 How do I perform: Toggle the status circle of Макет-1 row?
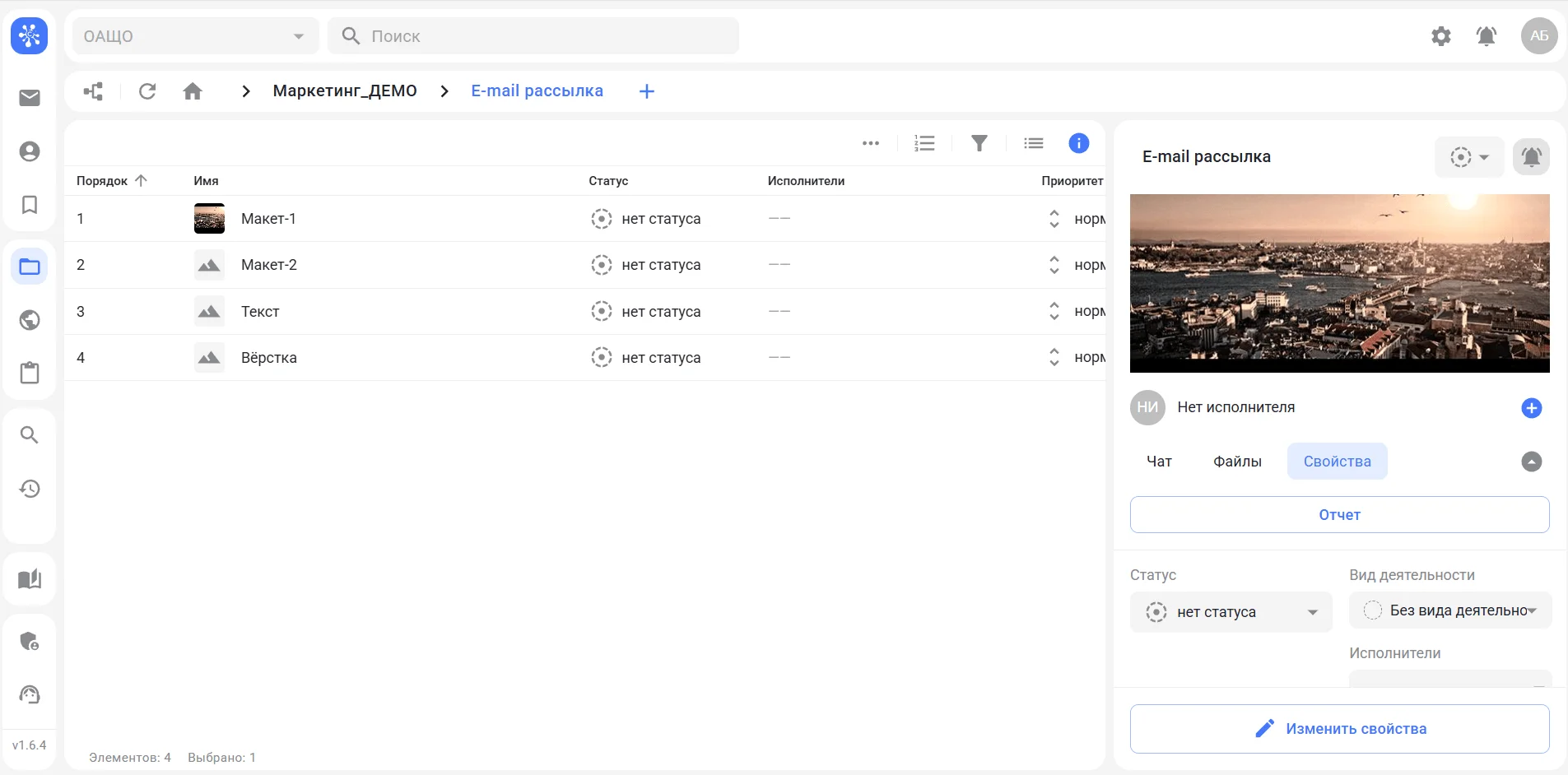[x=602, y=219]
